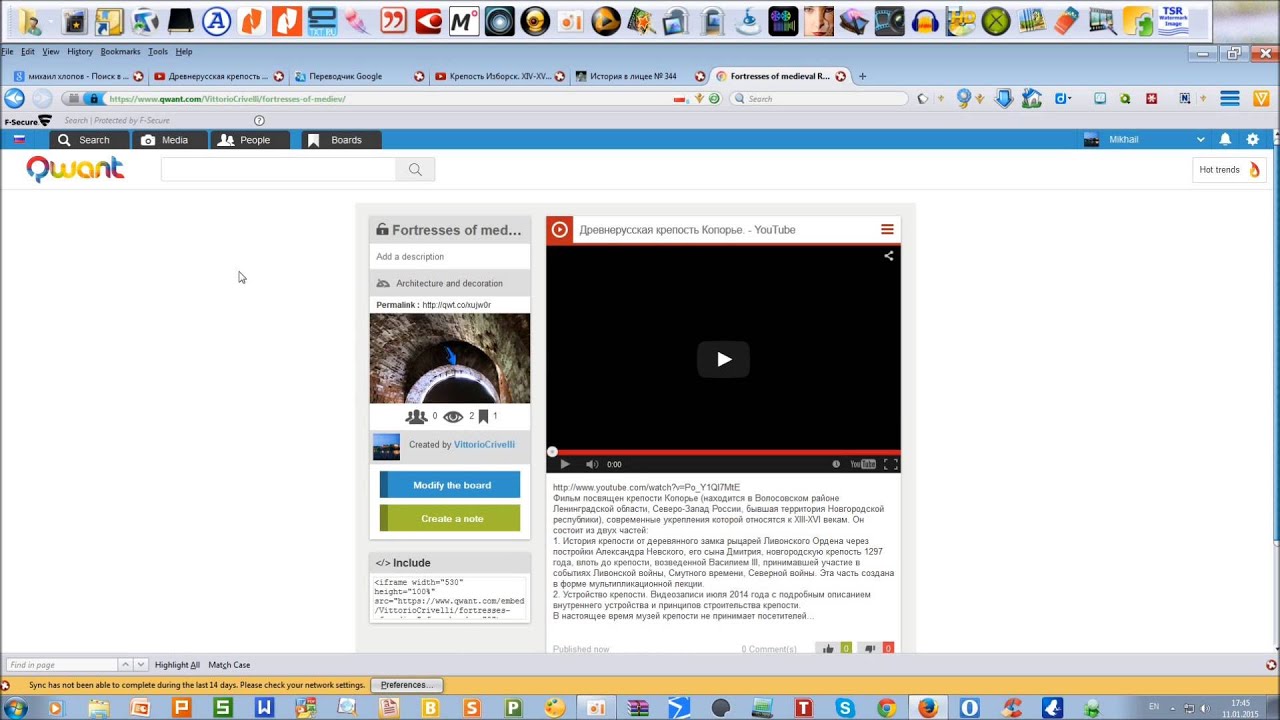Click the thumbs-up icon under the video
The image size is (1280, 720).
point(828,649)
